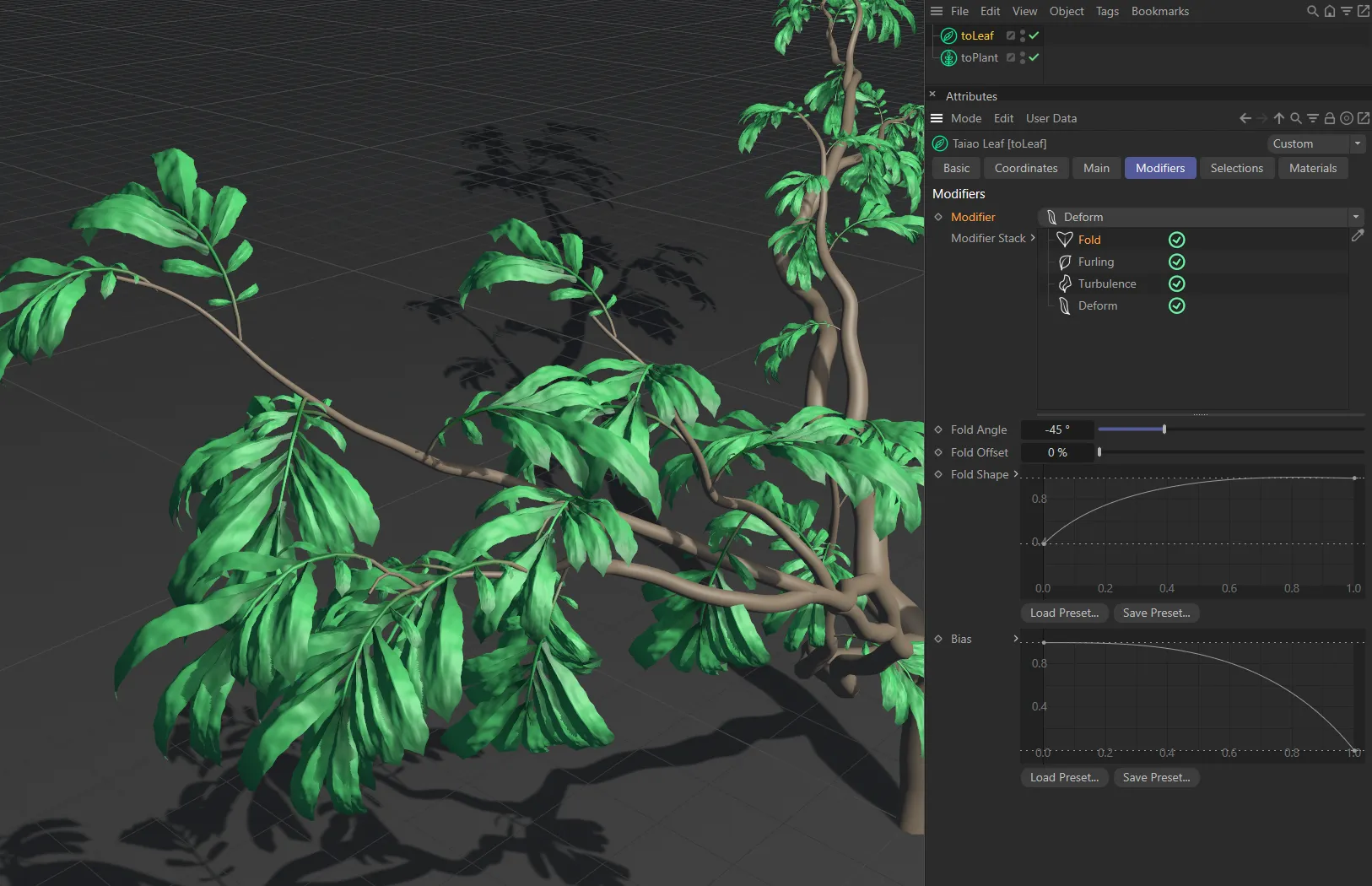Select the toPlant object icon

(948, 57)
